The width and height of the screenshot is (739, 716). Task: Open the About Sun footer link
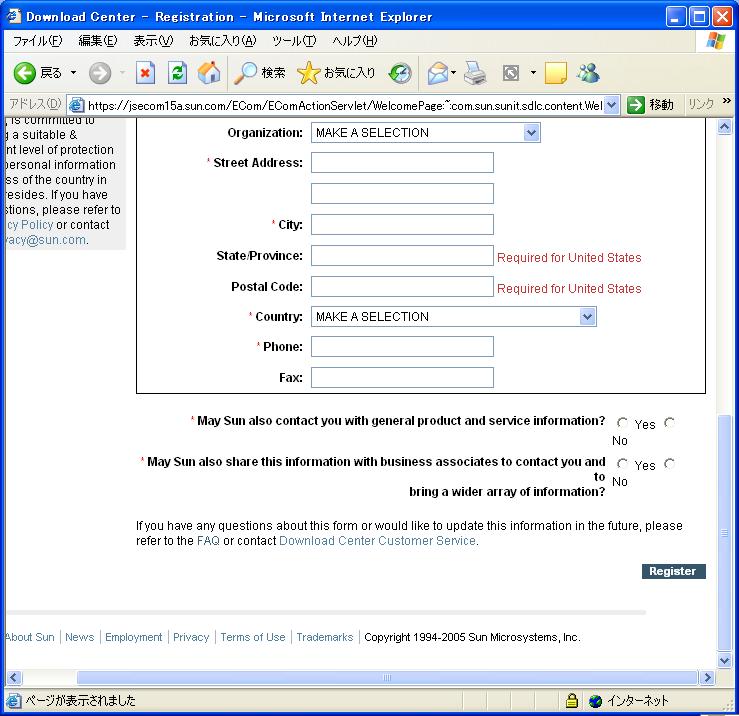30,637
